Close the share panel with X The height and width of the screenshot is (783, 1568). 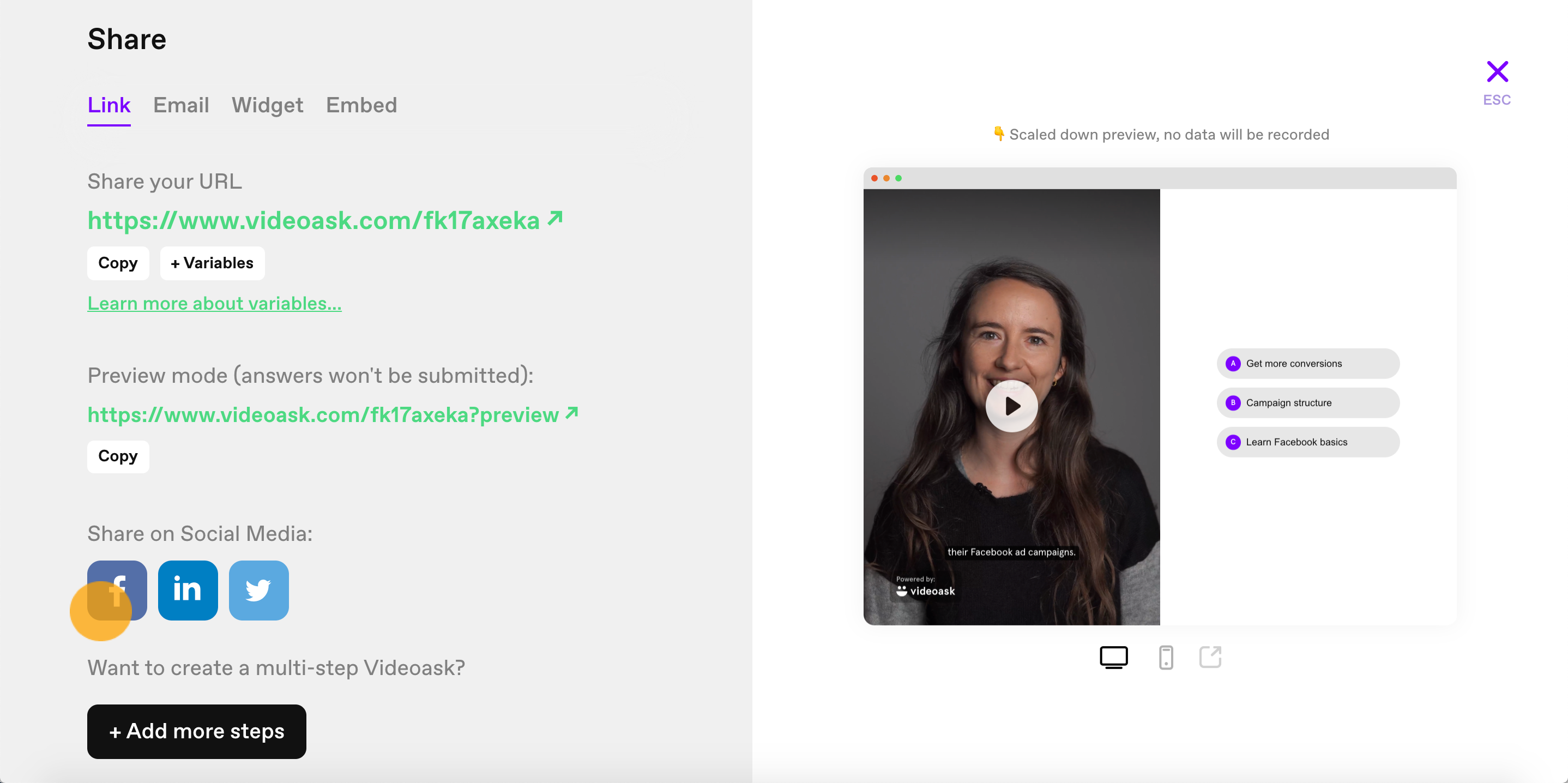tap(1497, 72)
